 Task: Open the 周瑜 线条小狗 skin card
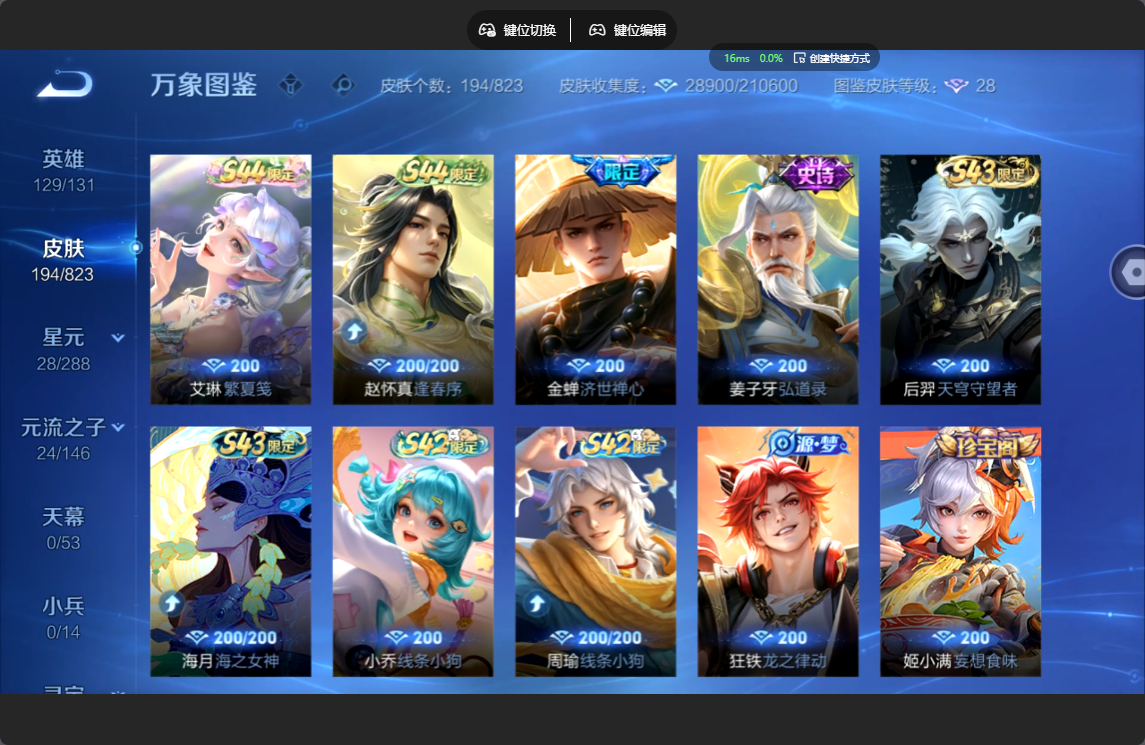pyautogui.click(x=596, y=551)
